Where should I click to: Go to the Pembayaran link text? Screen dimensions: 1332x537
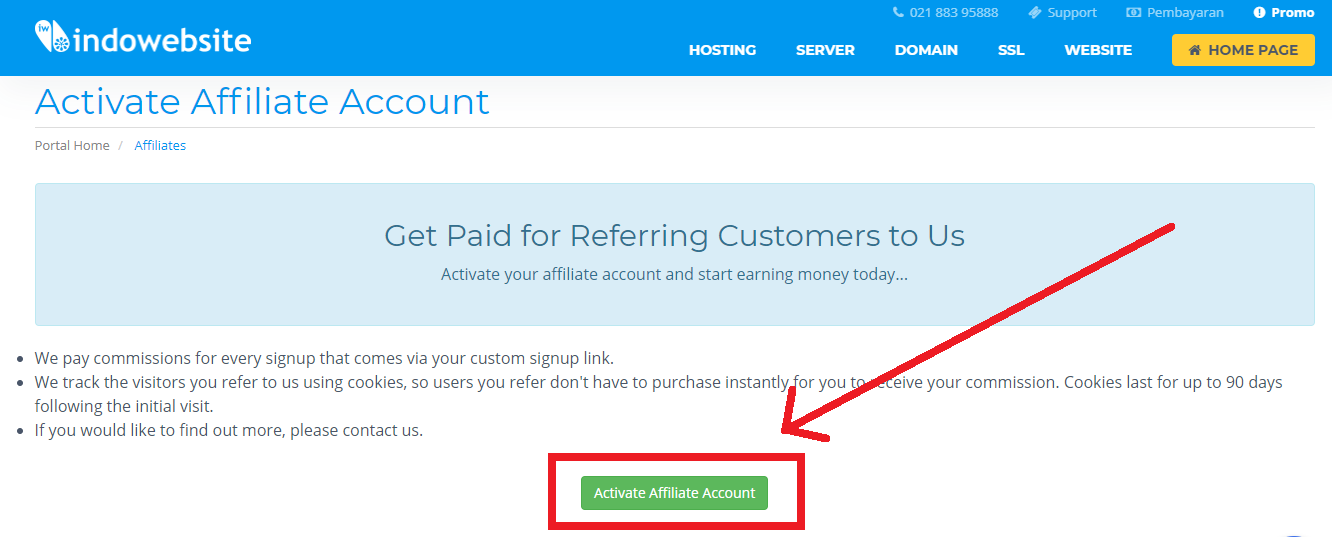(1185, 13)
